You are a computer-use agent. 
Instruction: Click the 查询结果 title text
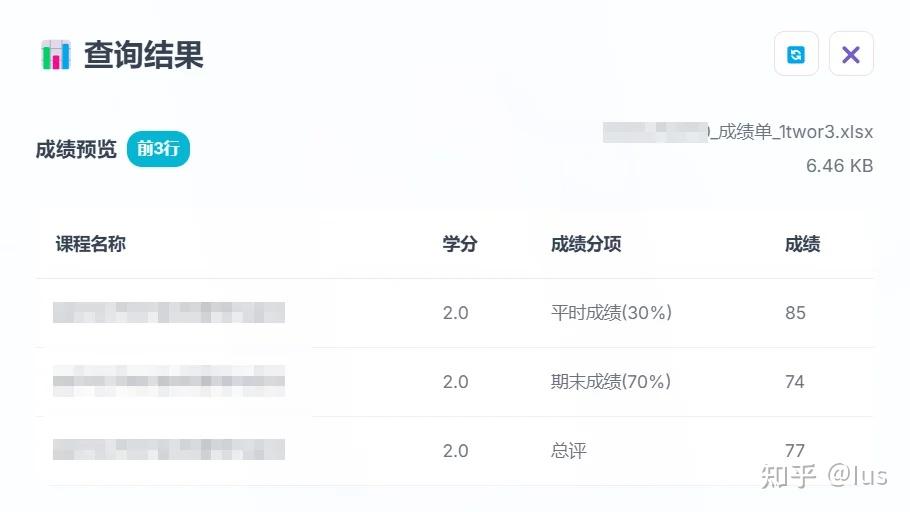(144, 55)
